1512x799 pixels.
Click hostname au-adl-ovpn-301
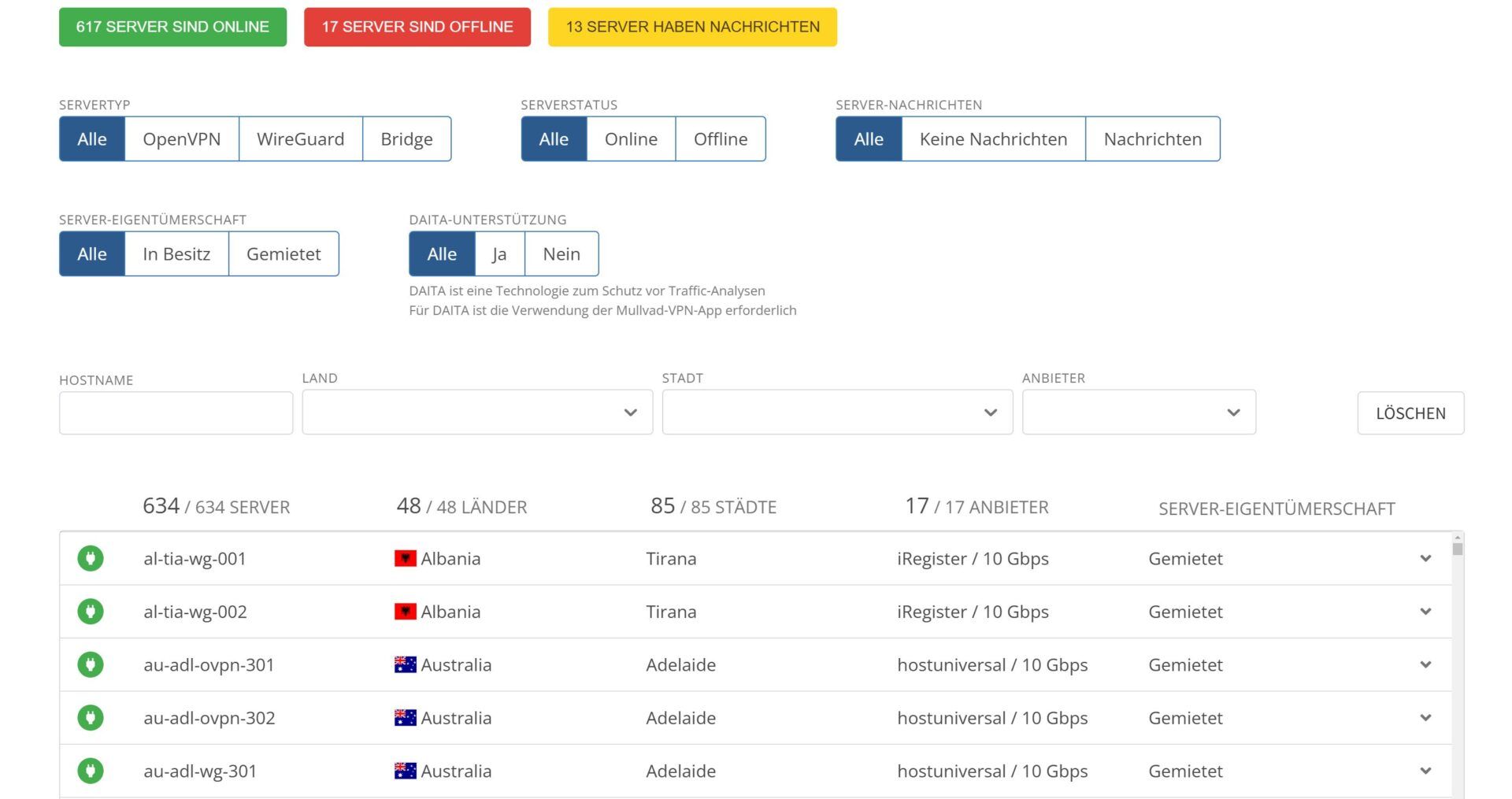(209, 664)
